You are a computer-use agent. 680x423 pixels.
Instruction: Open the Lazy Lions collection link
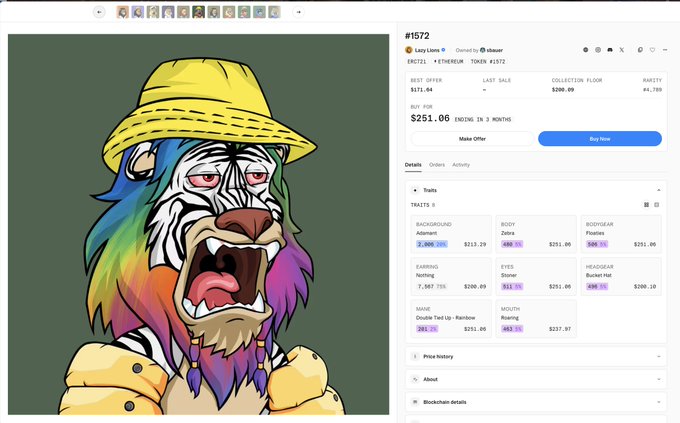[427, 50]
